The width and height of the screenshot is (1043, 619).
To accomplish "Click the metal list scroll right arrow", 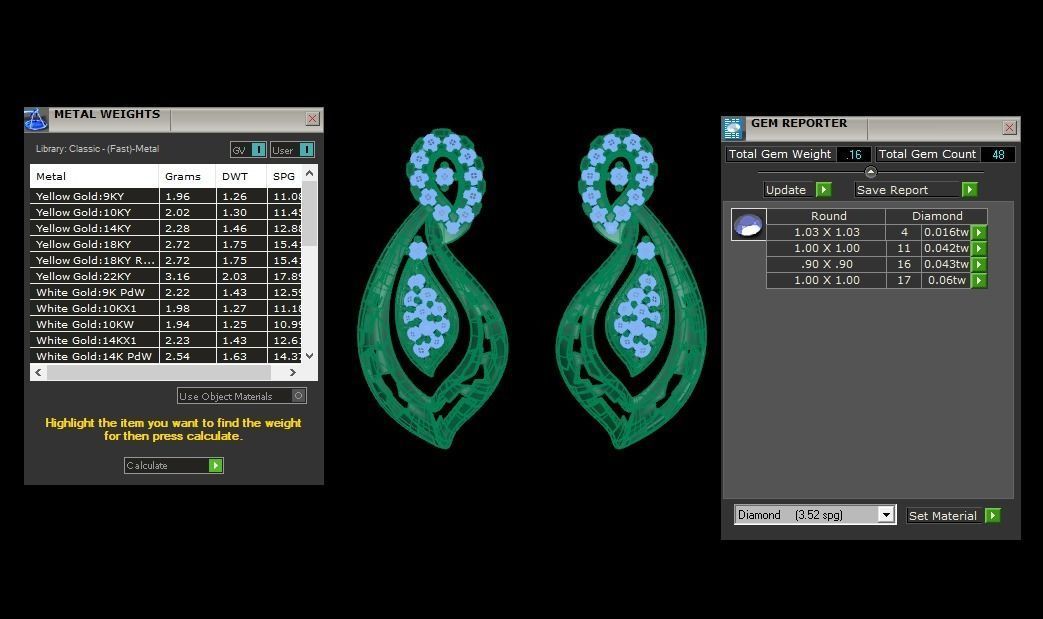I will coord(293,372).
